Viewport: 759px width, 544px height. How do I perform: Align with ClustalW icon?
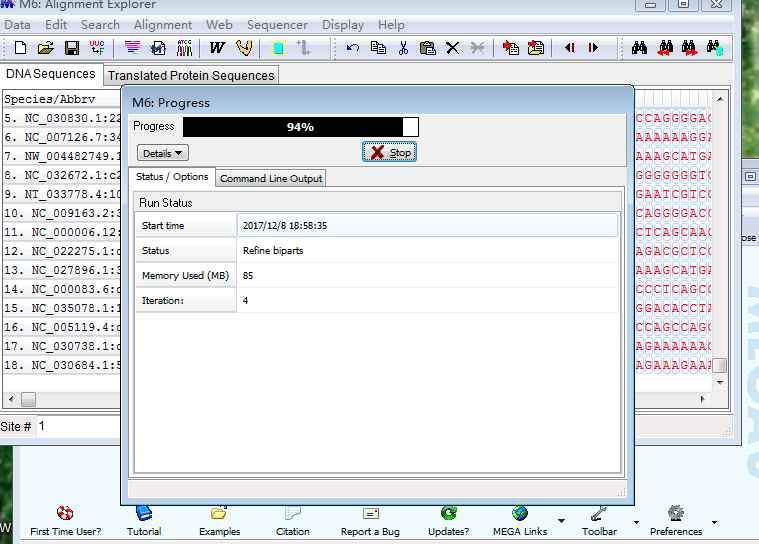tap(217, 47)
